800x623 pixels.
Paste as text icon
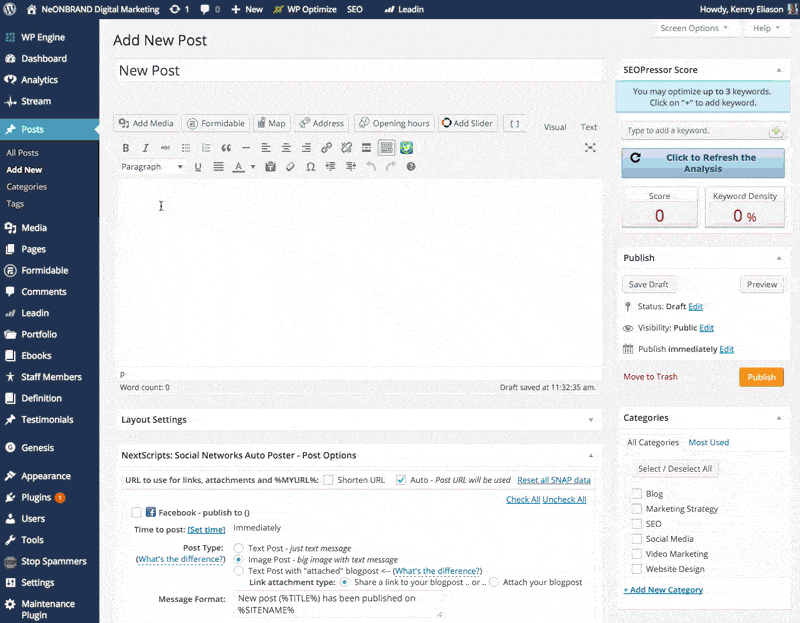[270, 167]
